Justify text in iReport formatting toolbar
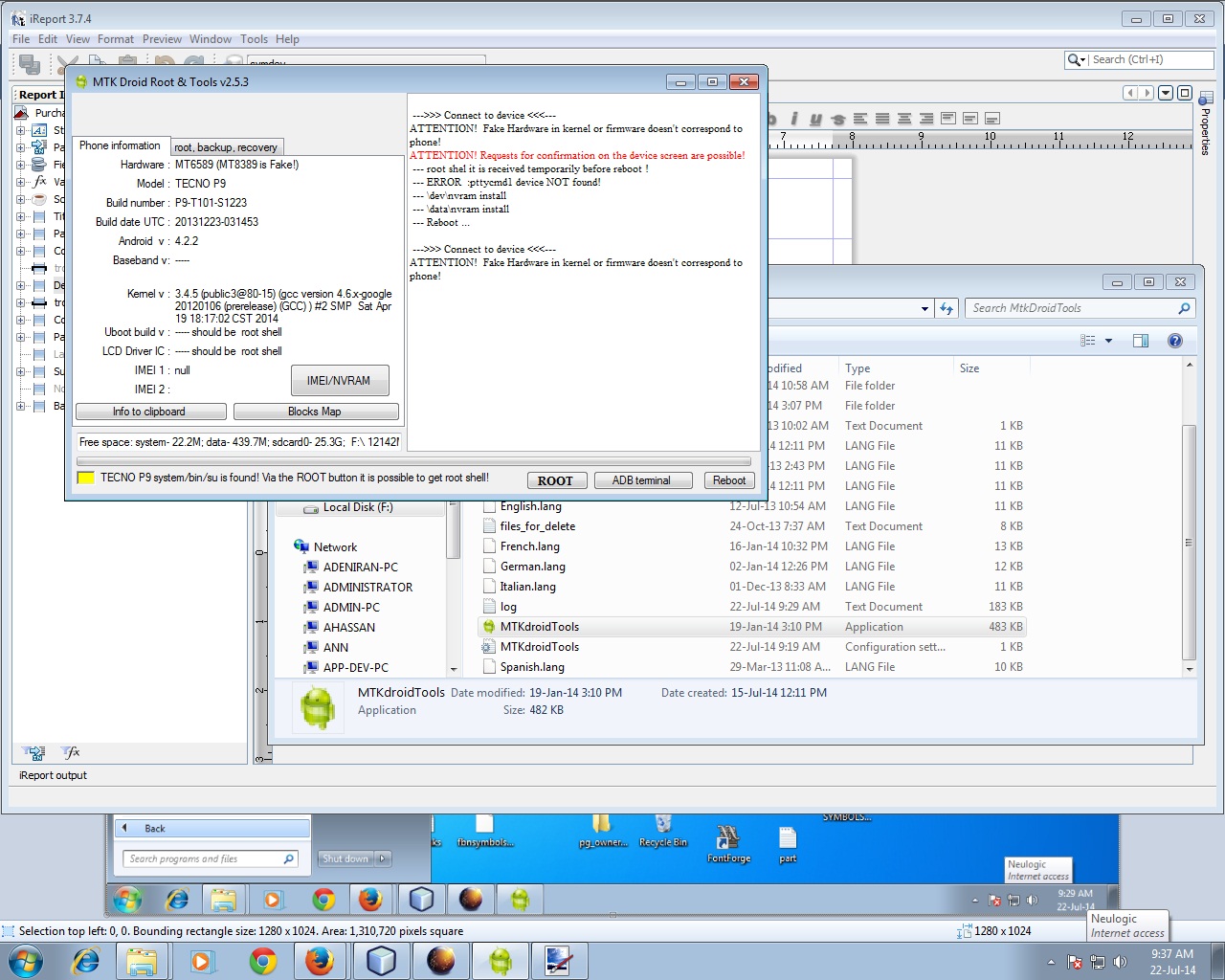 (882, 119)
